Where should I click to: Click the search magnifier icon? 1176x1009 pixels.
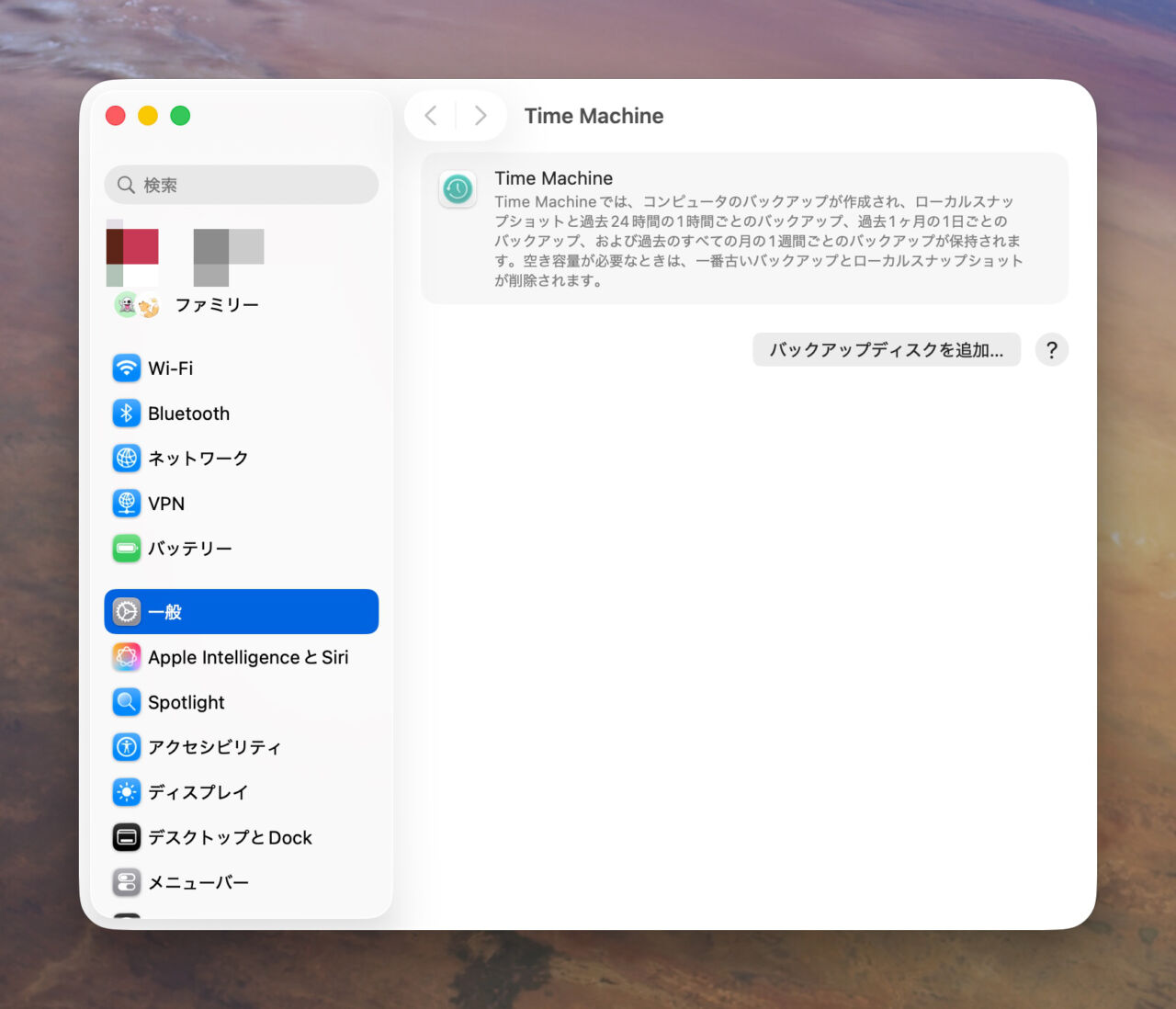tap(126, 186)
